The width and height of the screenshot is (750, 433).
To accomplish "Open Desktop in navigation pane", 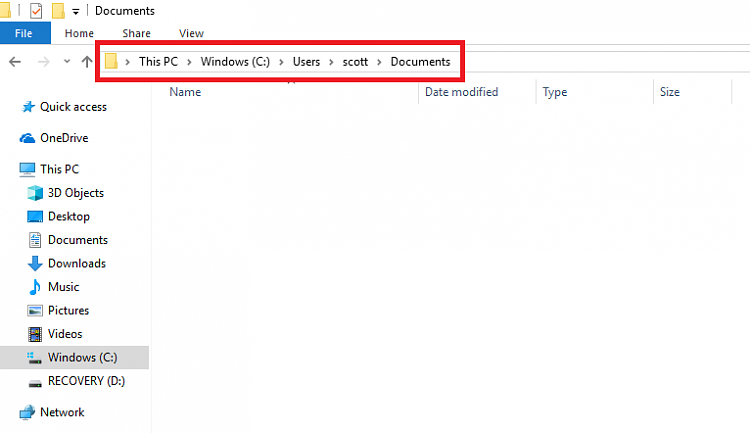I will tap(69, 216).
